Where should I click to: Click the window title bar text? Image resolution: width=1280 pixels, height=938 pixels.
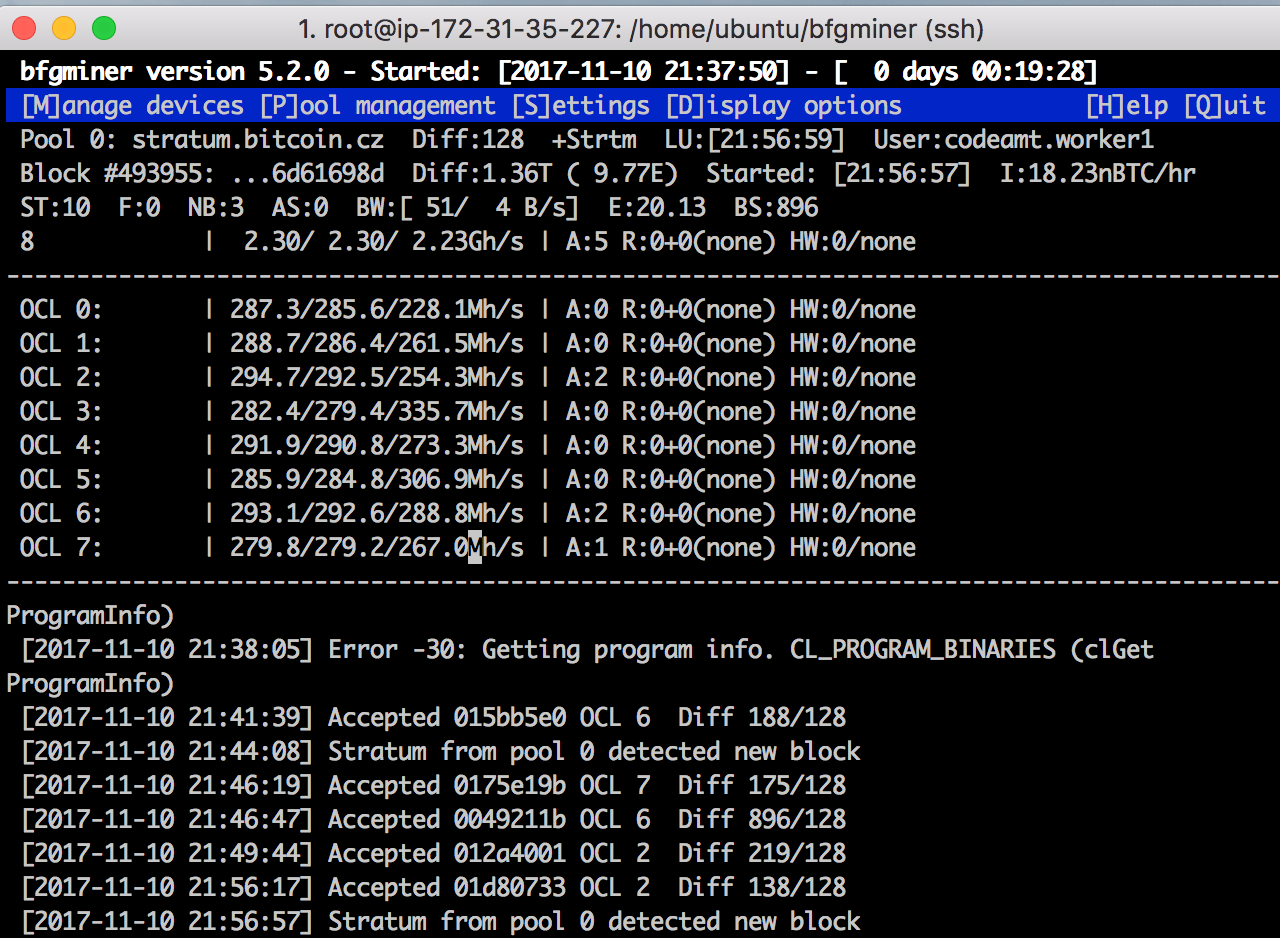click(640, 29)
